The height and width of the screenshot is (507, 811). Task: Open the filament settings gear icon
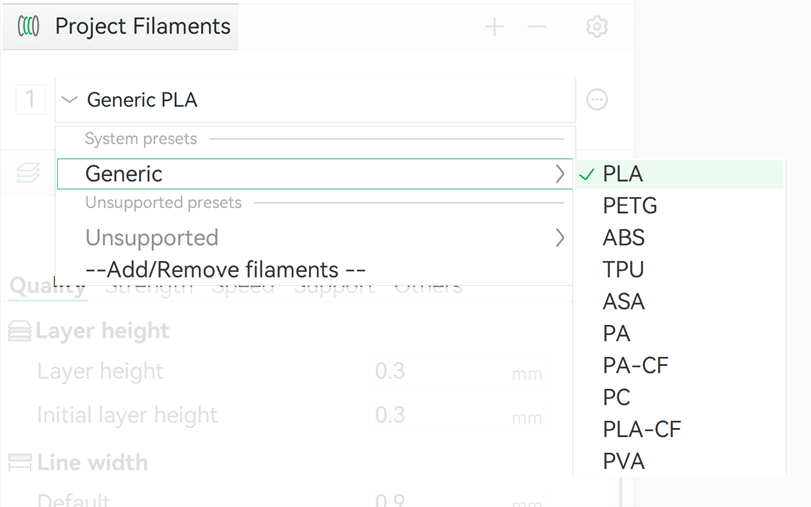597,27
